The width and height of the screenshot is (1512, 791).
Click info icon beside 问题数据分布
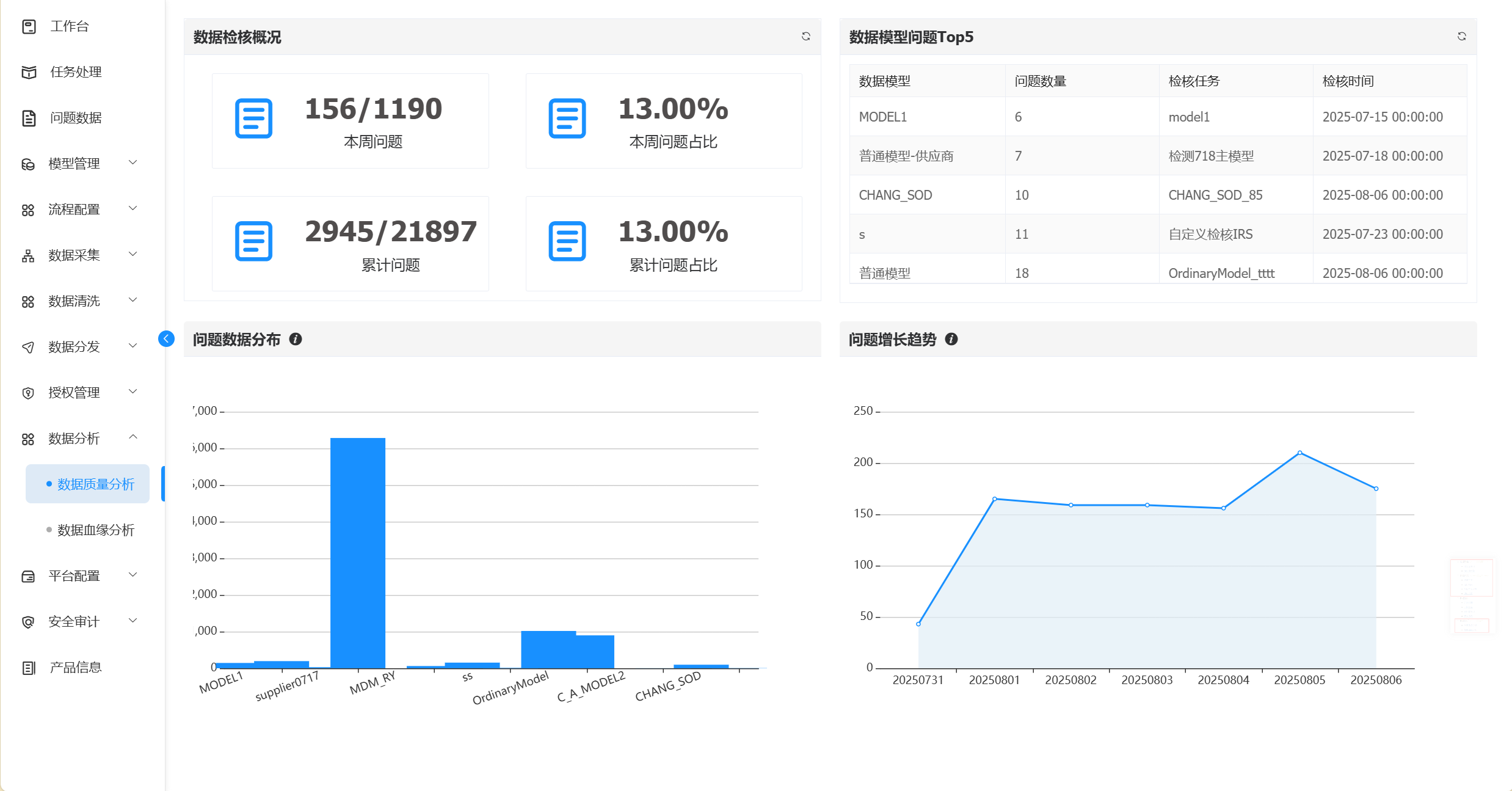[x=296, y=339]
